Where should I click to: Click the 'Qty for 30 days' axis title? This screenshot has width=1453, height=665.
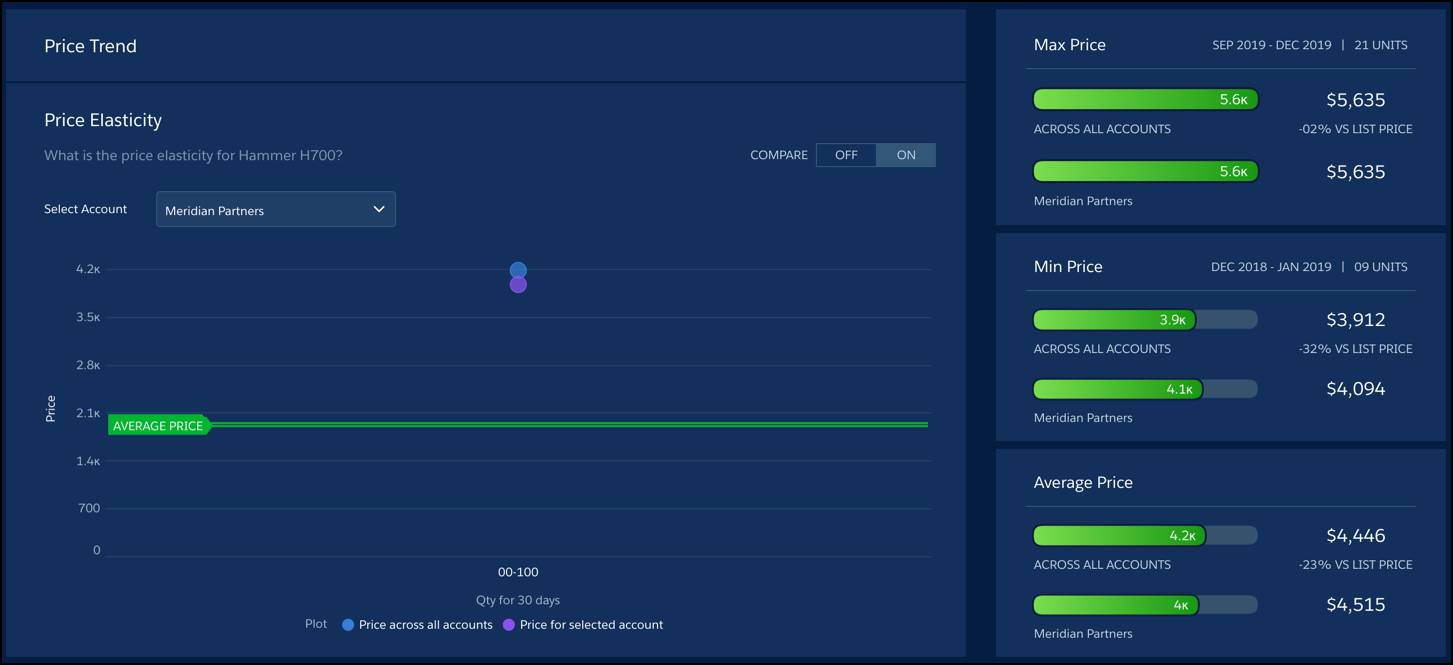tap(518, 601)
